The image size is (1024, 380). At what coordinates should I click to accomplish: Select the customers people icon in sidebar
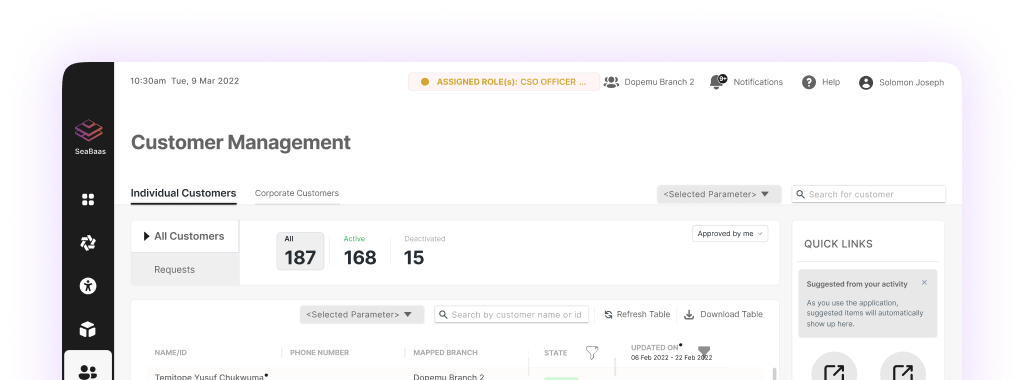pyautogui.click(x=88, y=372)
